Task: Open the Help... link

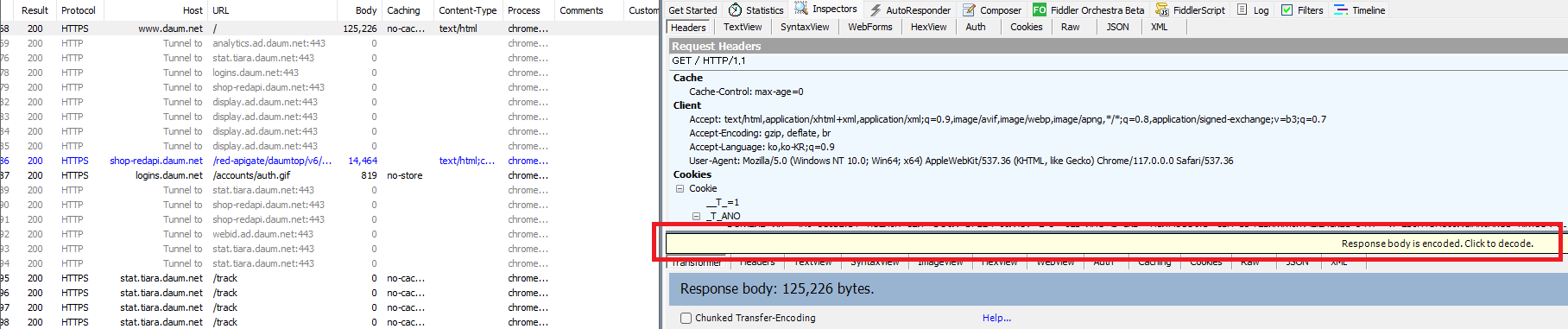Action: (x=996, y=318)
